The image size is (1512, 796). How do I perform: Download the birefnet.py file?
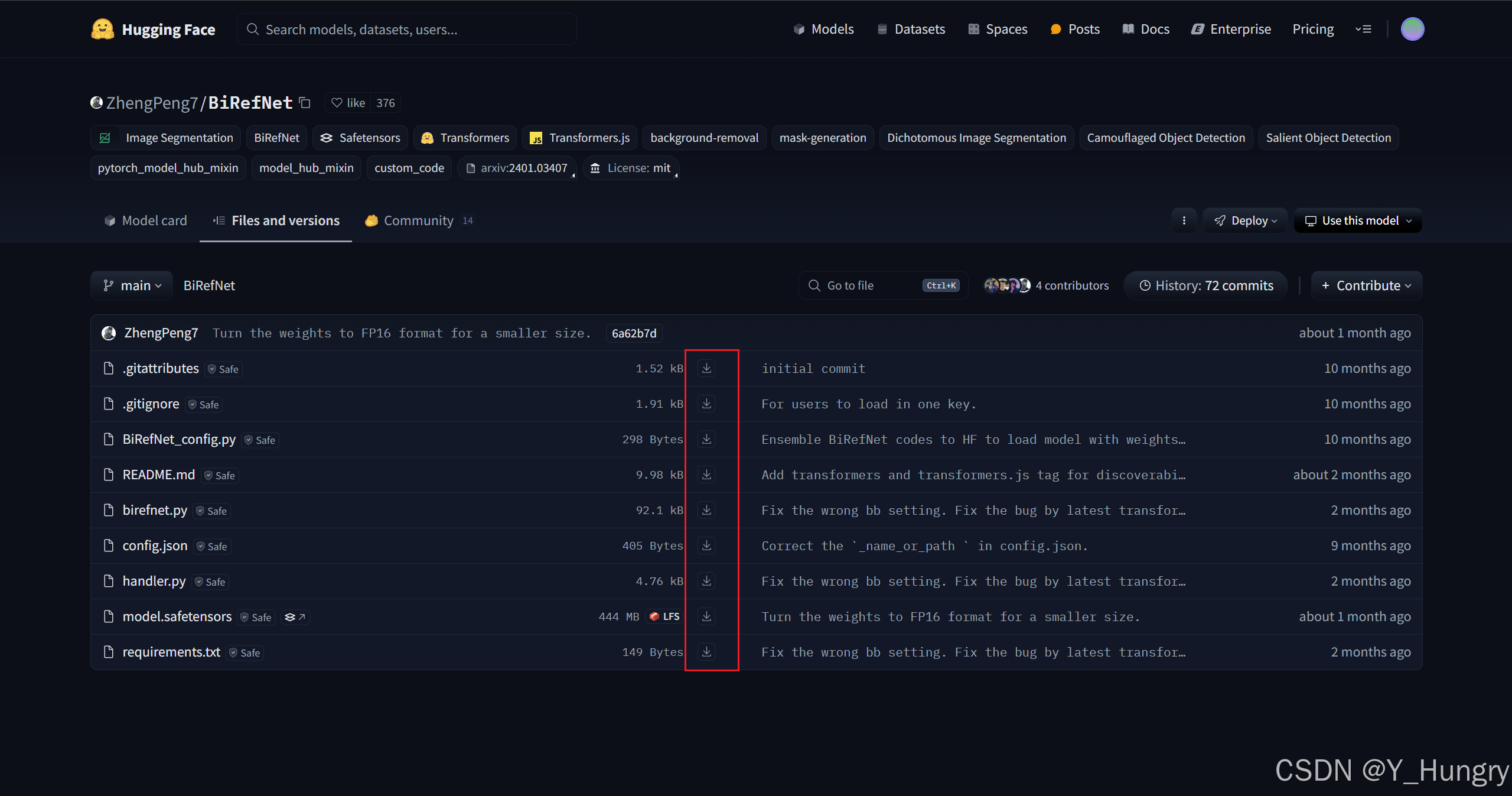tap(706, 510)
